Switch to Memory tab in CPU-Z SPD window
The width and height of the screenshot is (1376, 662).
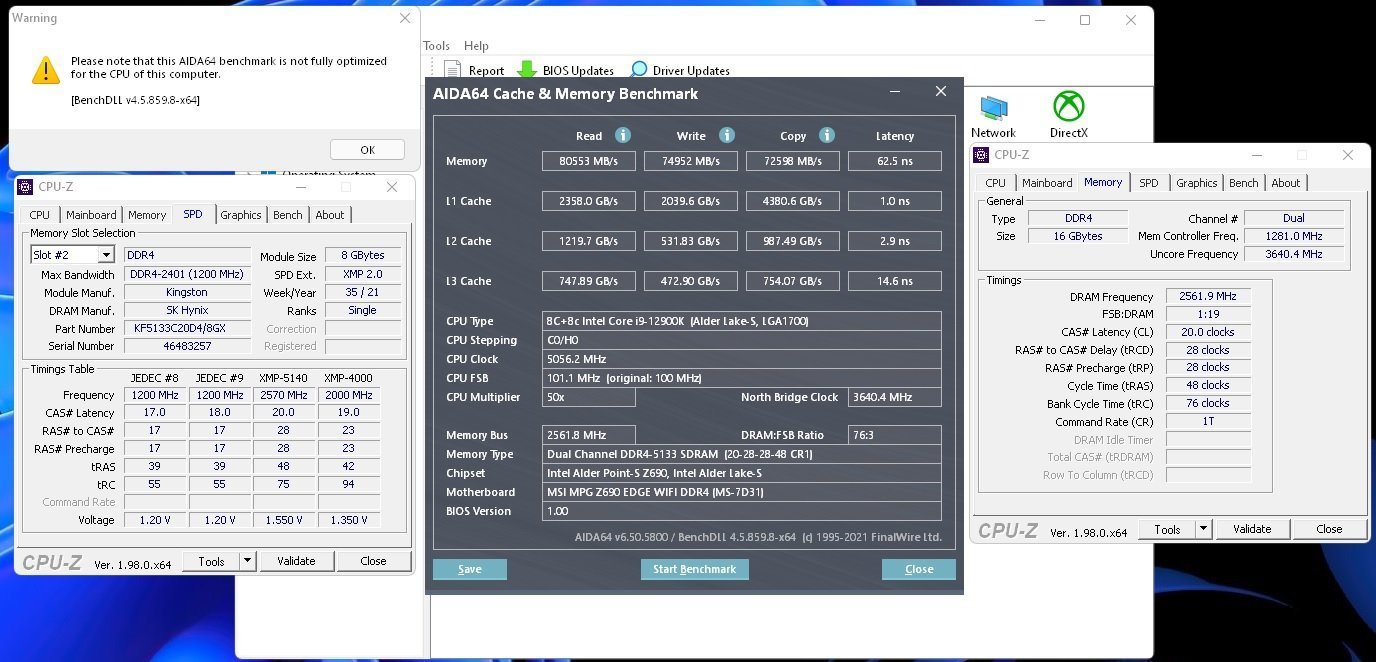click(147, 215)
